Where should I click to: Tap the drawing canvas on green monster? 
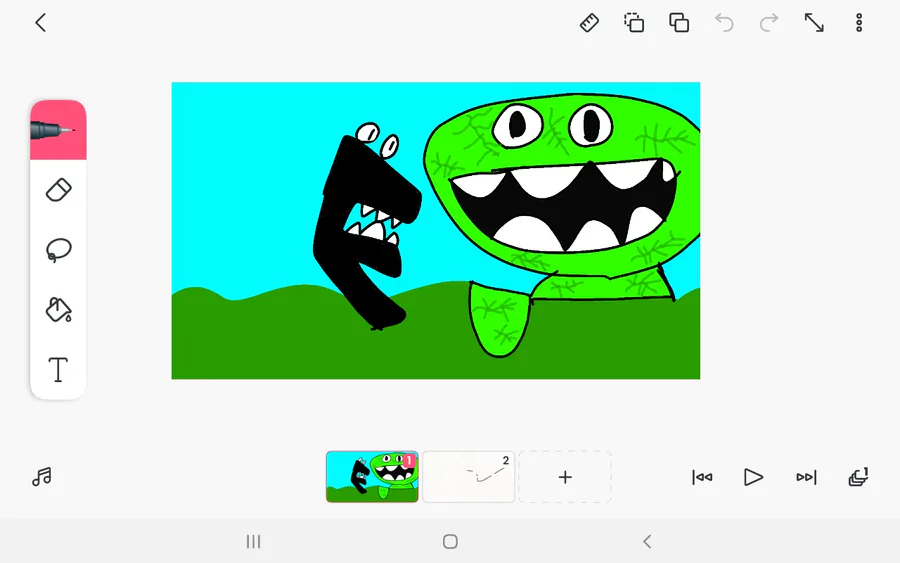coord(562,224)
